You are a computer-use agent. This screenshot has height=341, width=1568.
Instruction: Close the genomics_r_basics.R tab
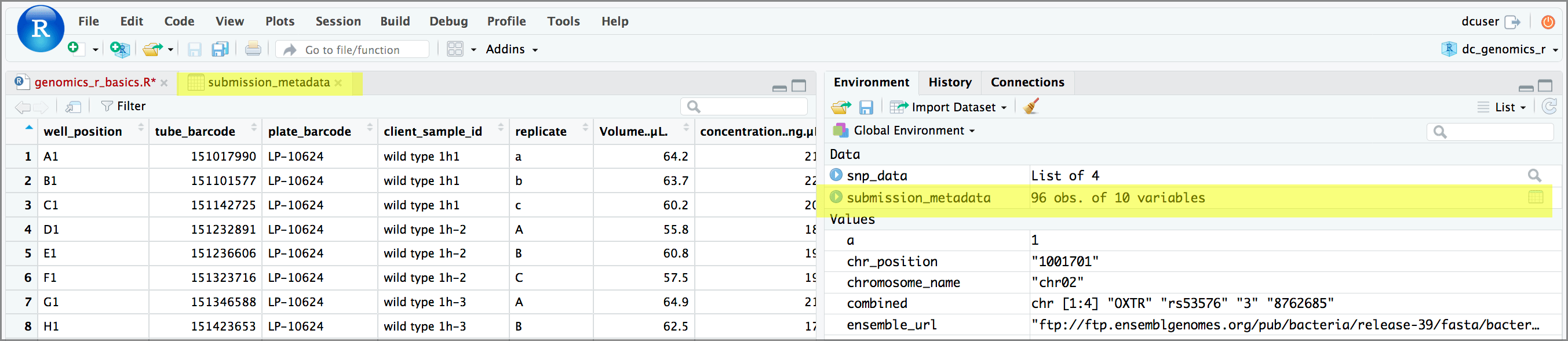pos(165,83)
